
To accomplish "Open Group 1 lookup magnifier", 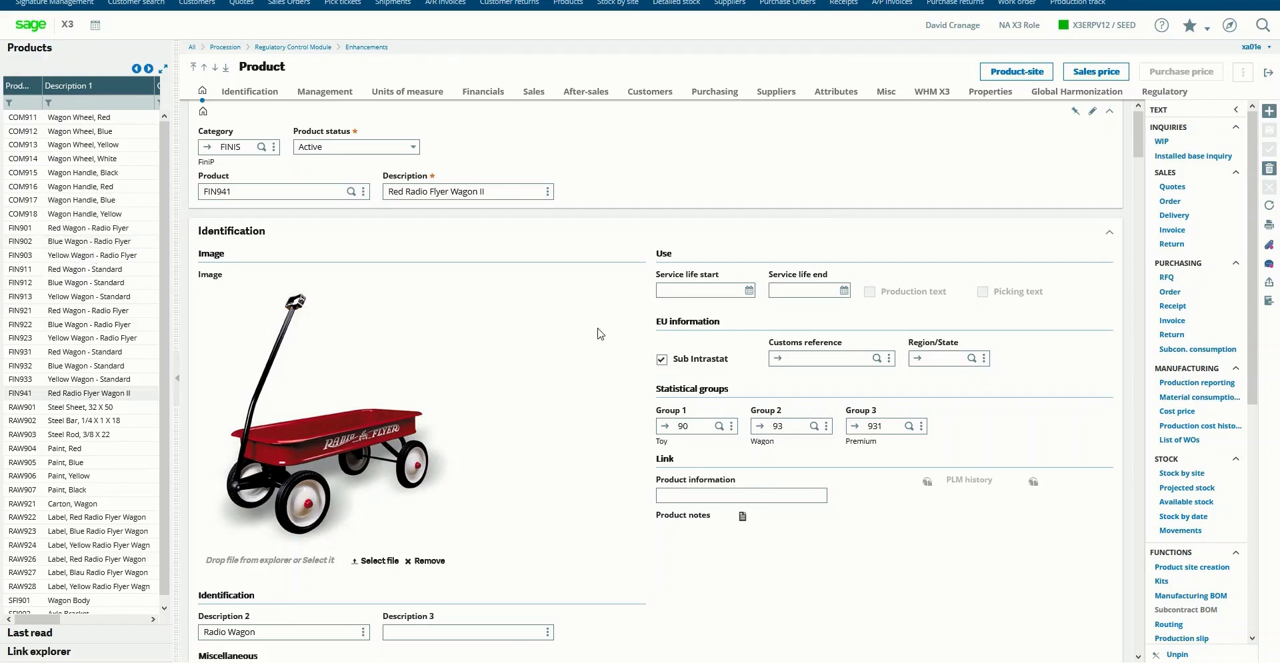I will (719, 427).
